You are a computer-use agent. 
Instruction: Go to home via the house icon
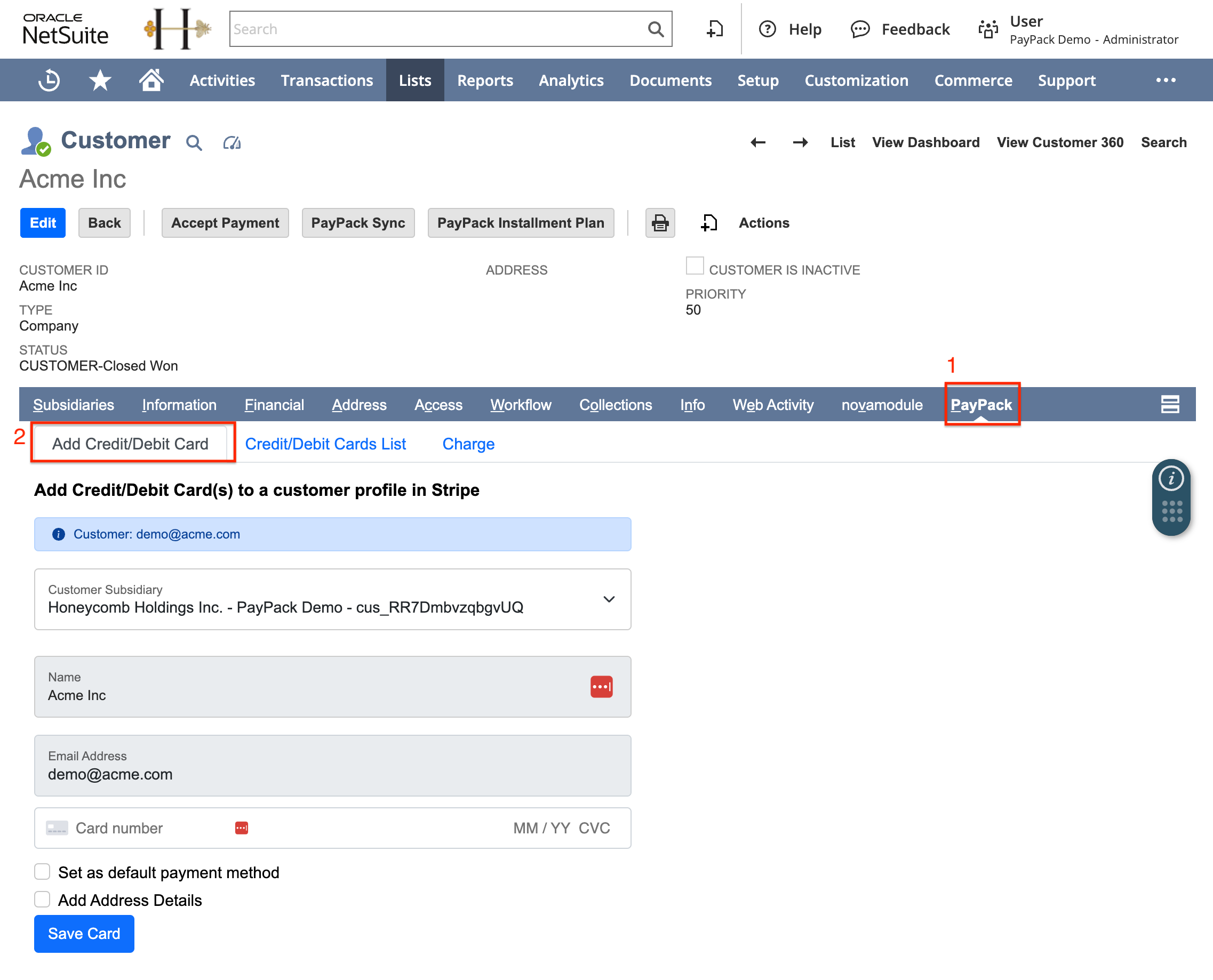(151, 80)
